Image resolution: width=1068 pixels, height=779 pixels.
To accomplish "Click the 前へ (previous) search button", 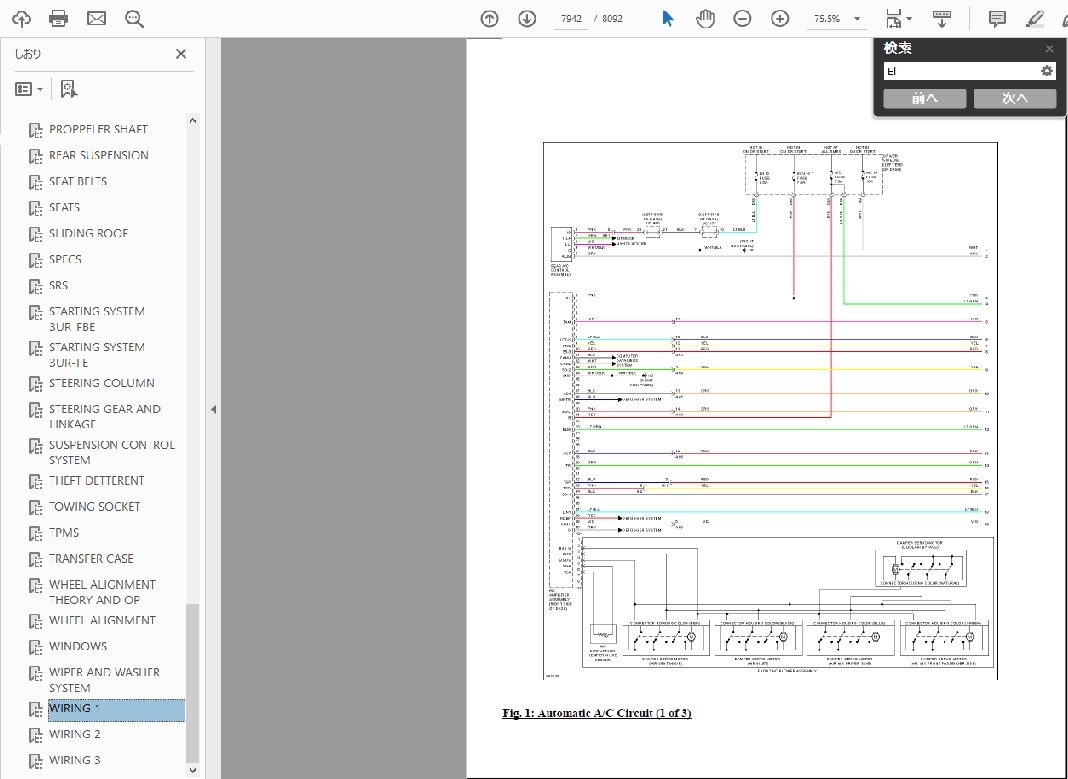I will 924,98.
